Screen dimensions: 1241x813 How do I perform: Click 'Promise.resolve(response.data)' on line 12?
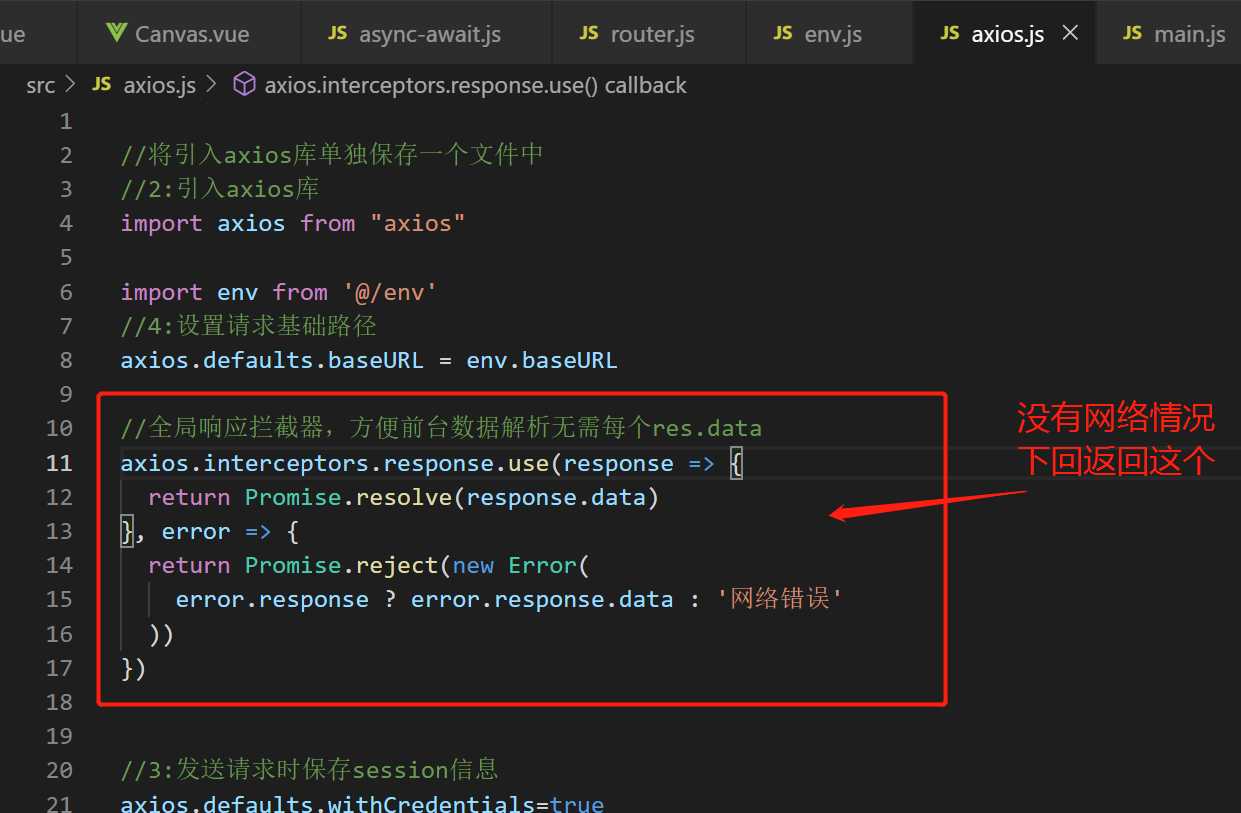pyautogui.click(x=452, y=497)
